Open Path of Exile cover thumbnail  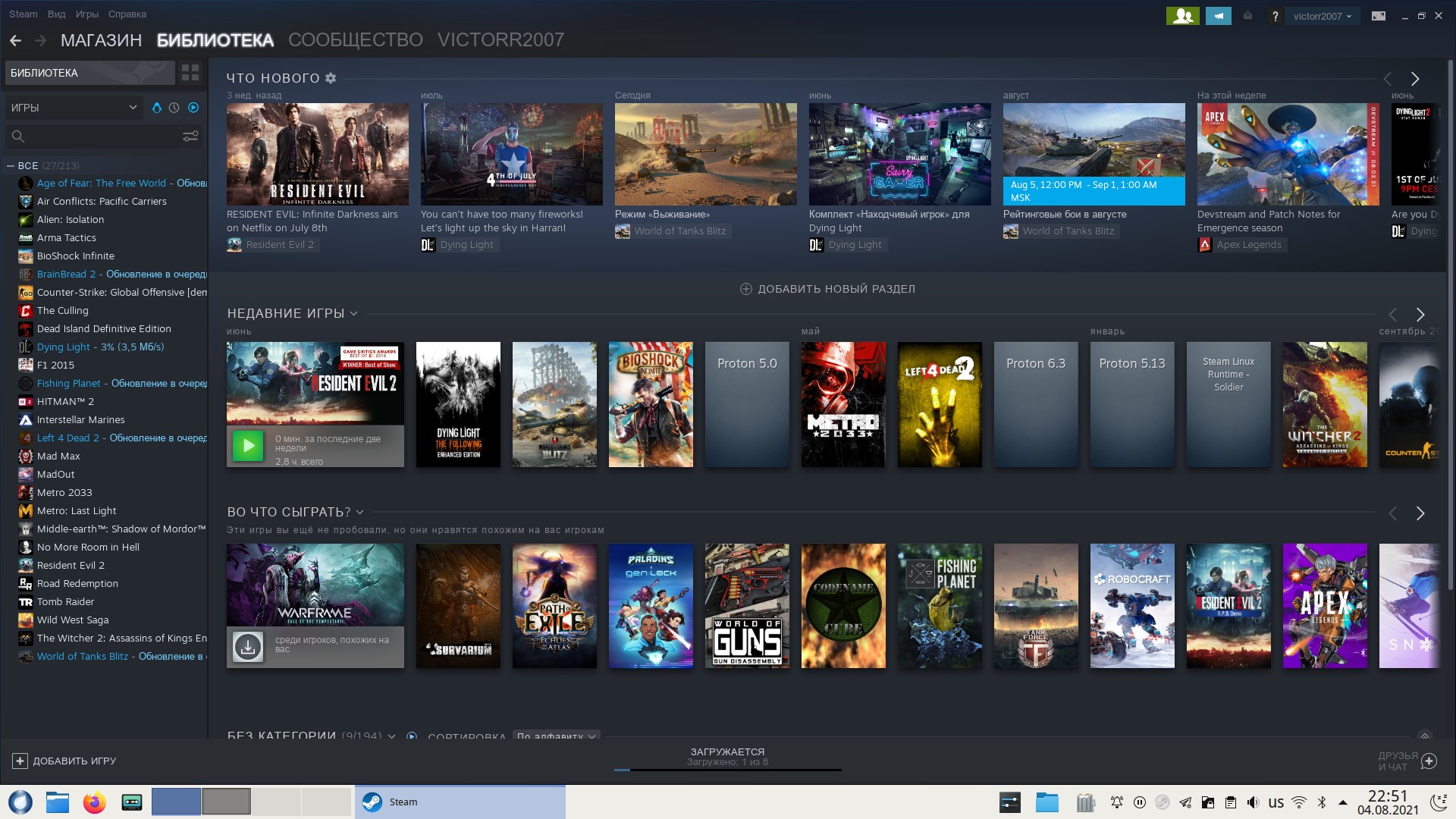pyautogui.click(x=554, y=606)
